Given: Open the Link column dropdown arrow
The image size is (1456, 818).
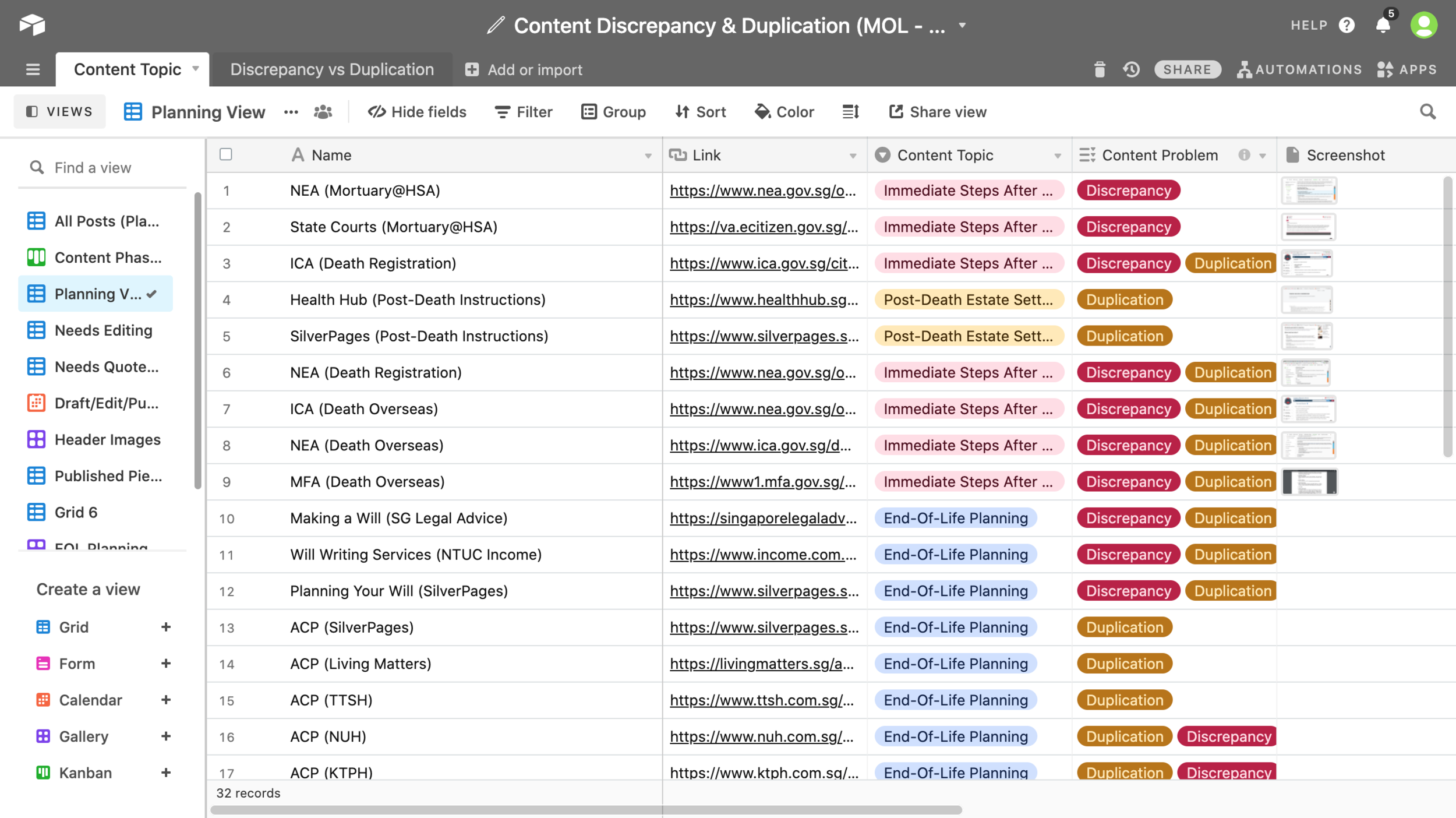Looking at the screenshot, I should [853, 156].
